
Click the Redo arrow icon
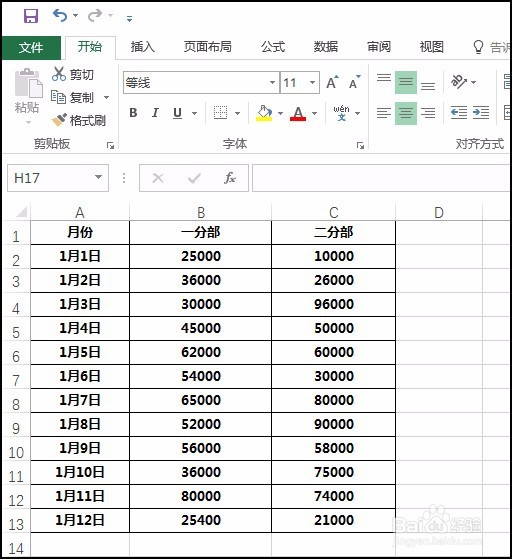pyautogui.click(x=95, y=16)
